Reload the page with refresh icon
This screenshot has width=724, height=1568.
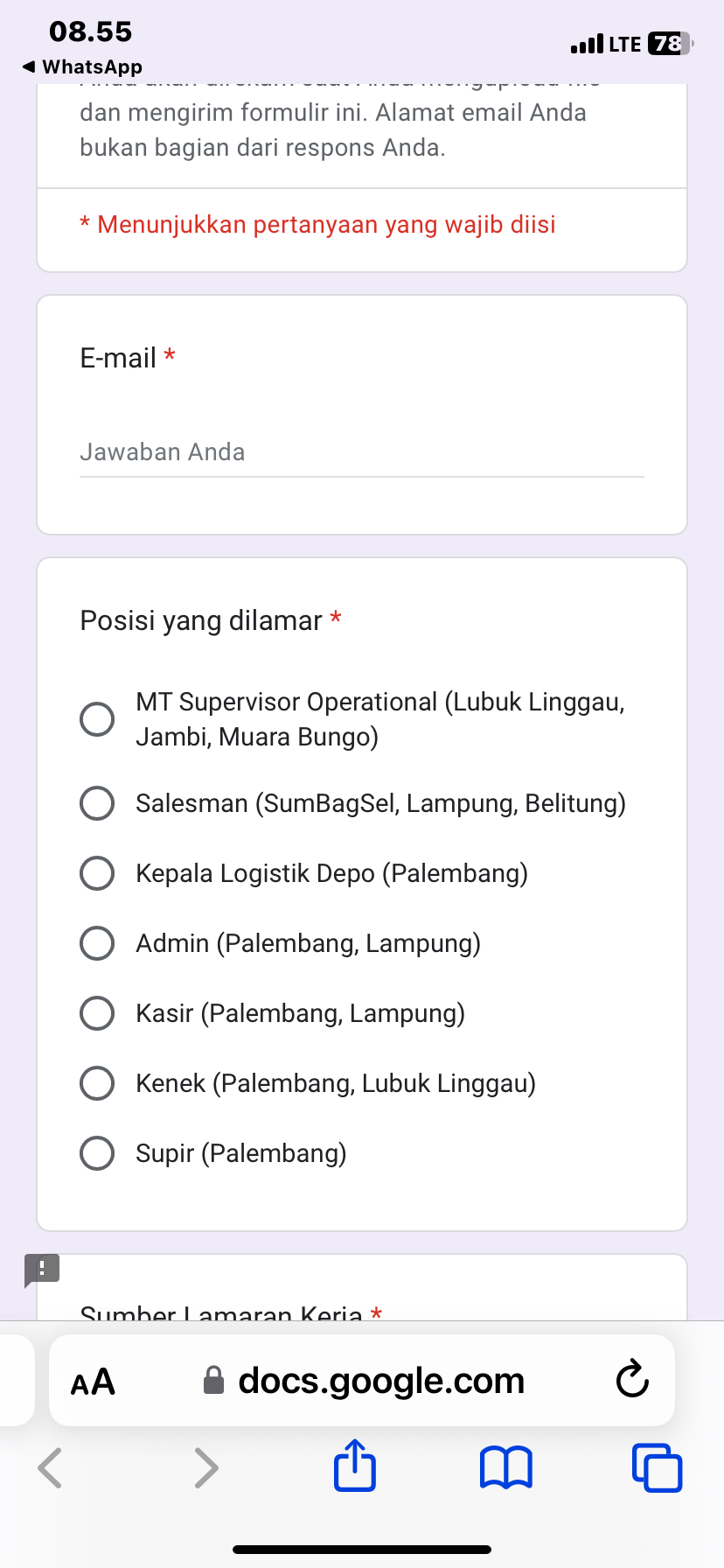(631, 1380)
